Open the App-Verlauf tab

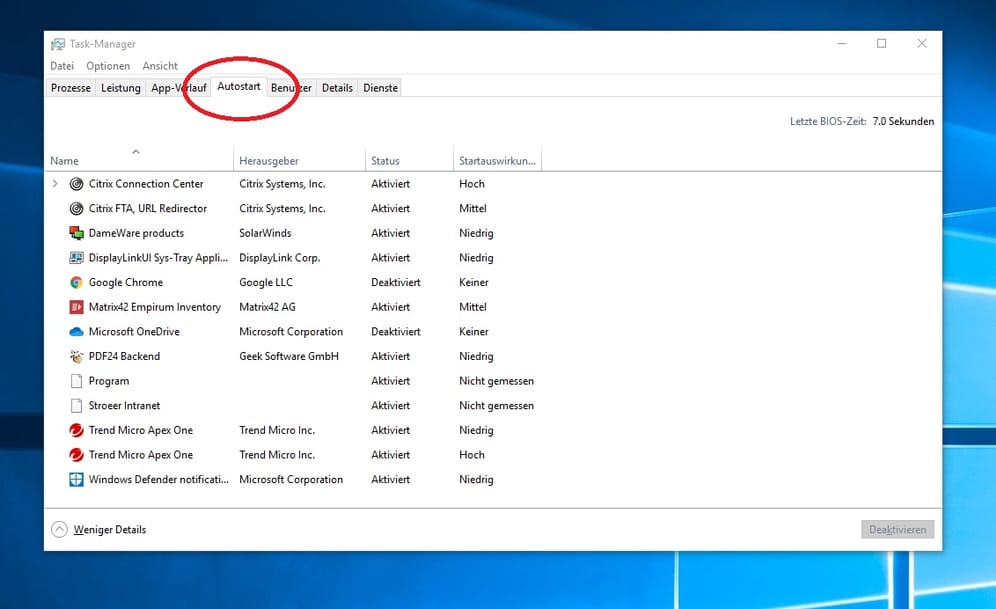pyautogui.click(x=178, y=88)
